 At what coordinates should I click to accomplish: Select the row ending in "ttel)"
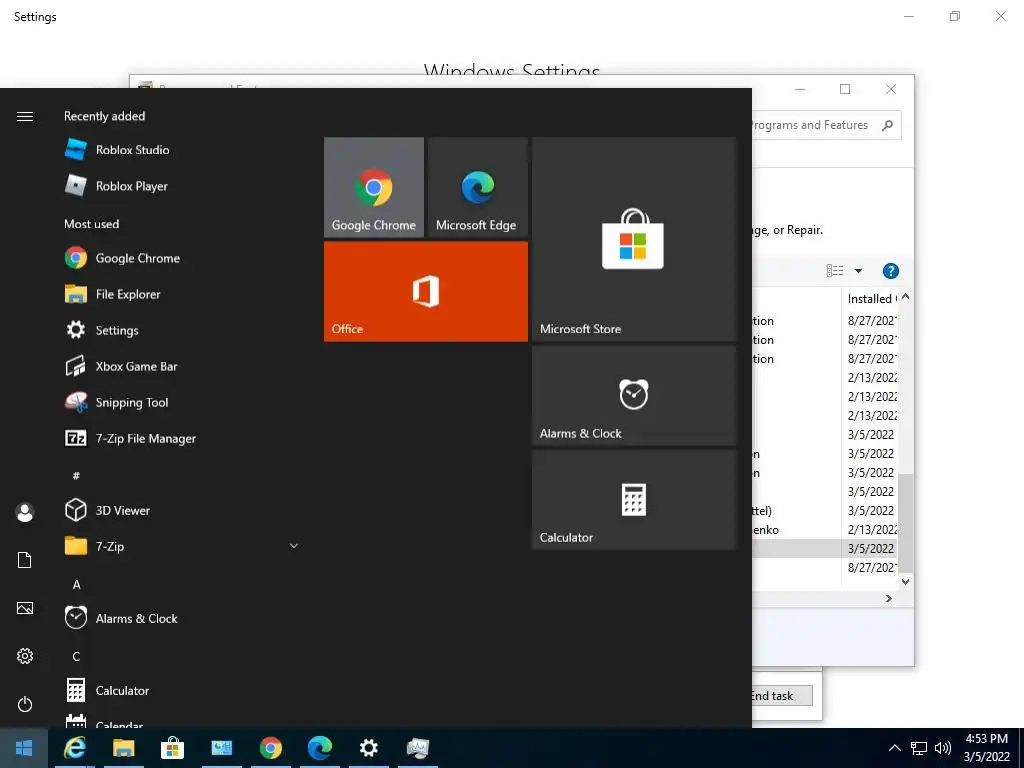pos(825,511)
